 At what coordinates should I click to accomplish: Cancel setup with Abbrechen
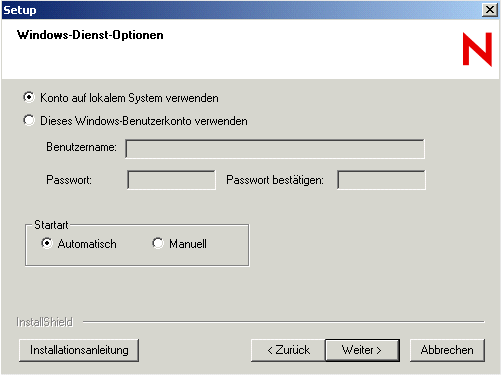click(x=447, y=350)
